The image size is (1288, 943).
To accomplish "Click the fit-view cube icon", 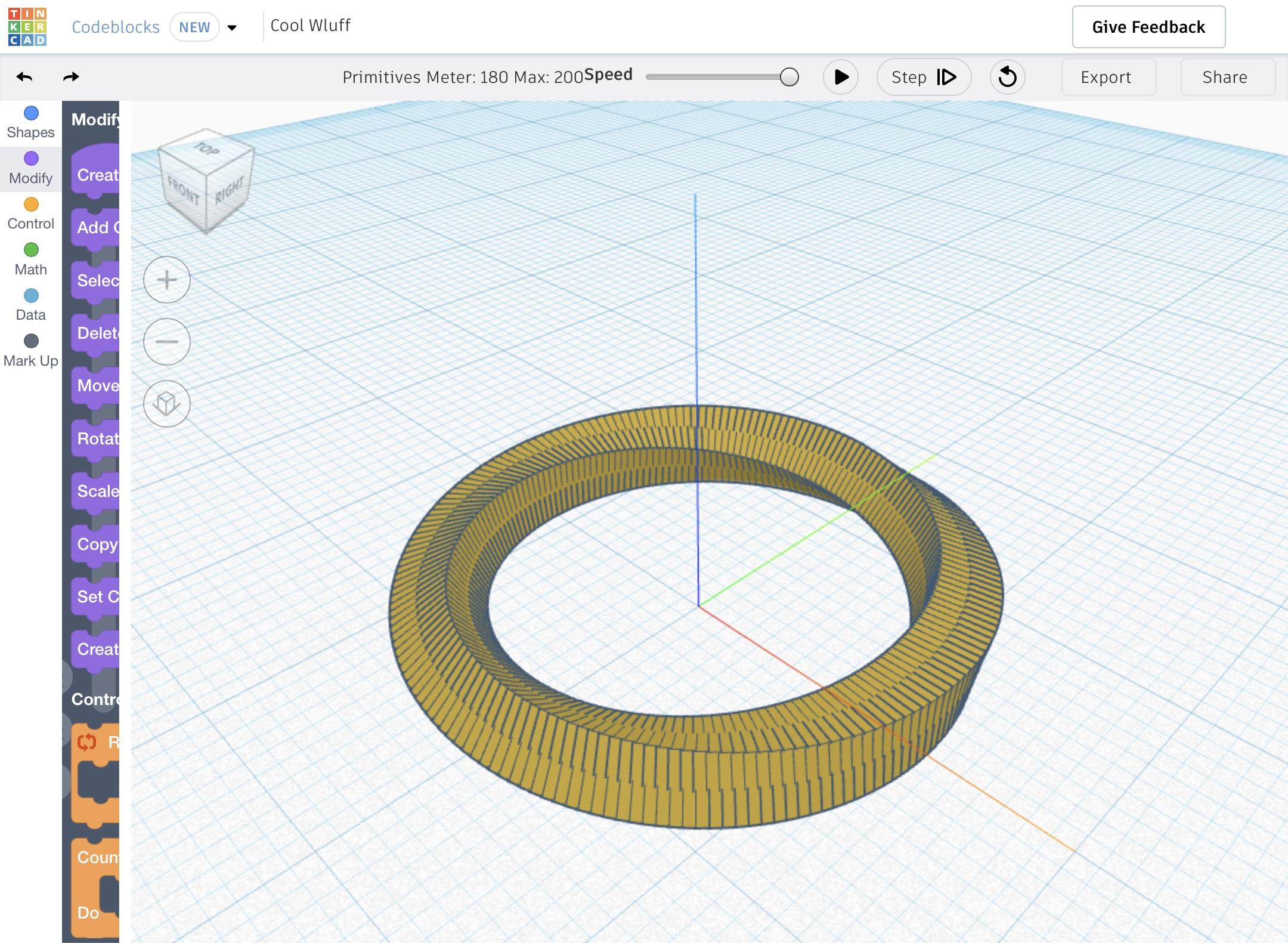I will tap(167, 404).
